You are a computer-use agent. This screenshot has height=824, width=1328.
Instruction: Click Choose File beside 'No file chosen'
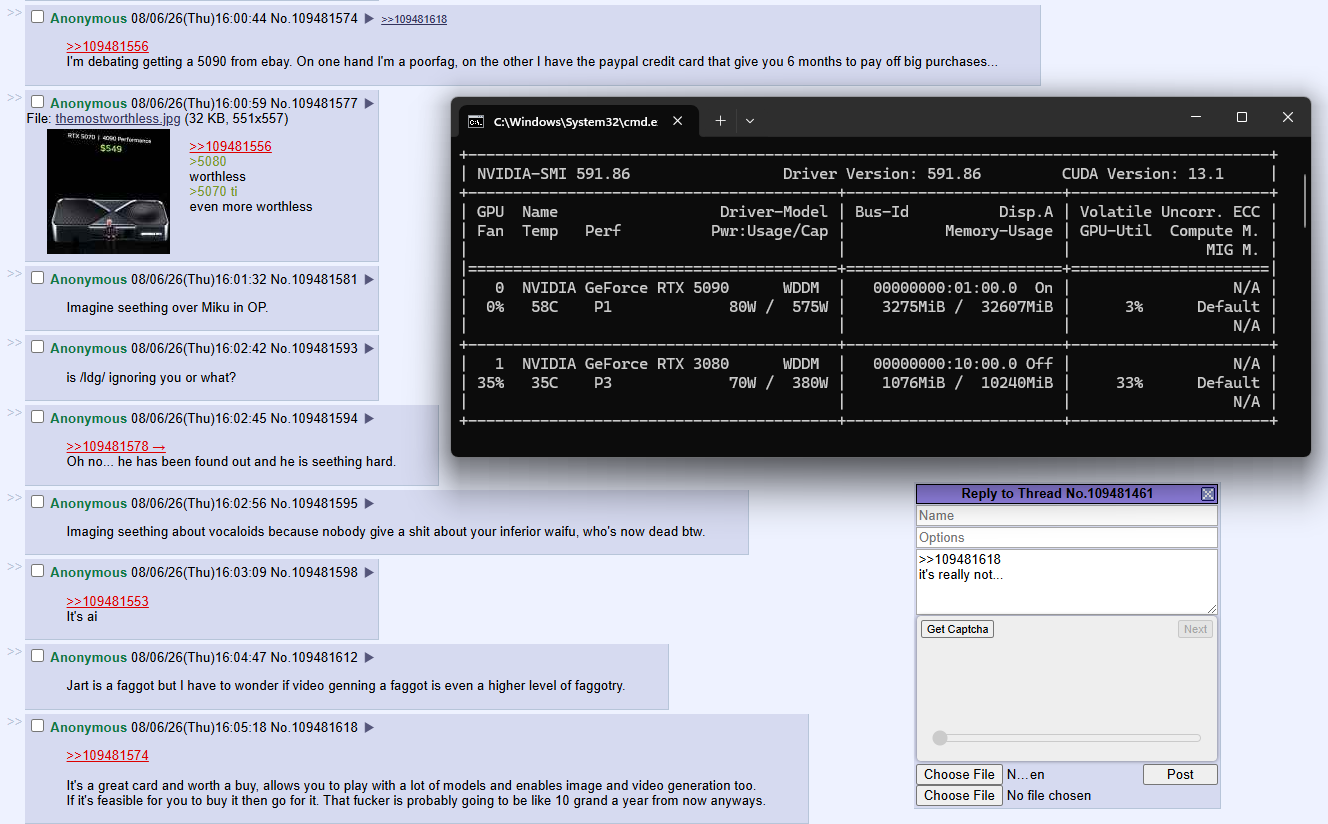pos(959,795)
